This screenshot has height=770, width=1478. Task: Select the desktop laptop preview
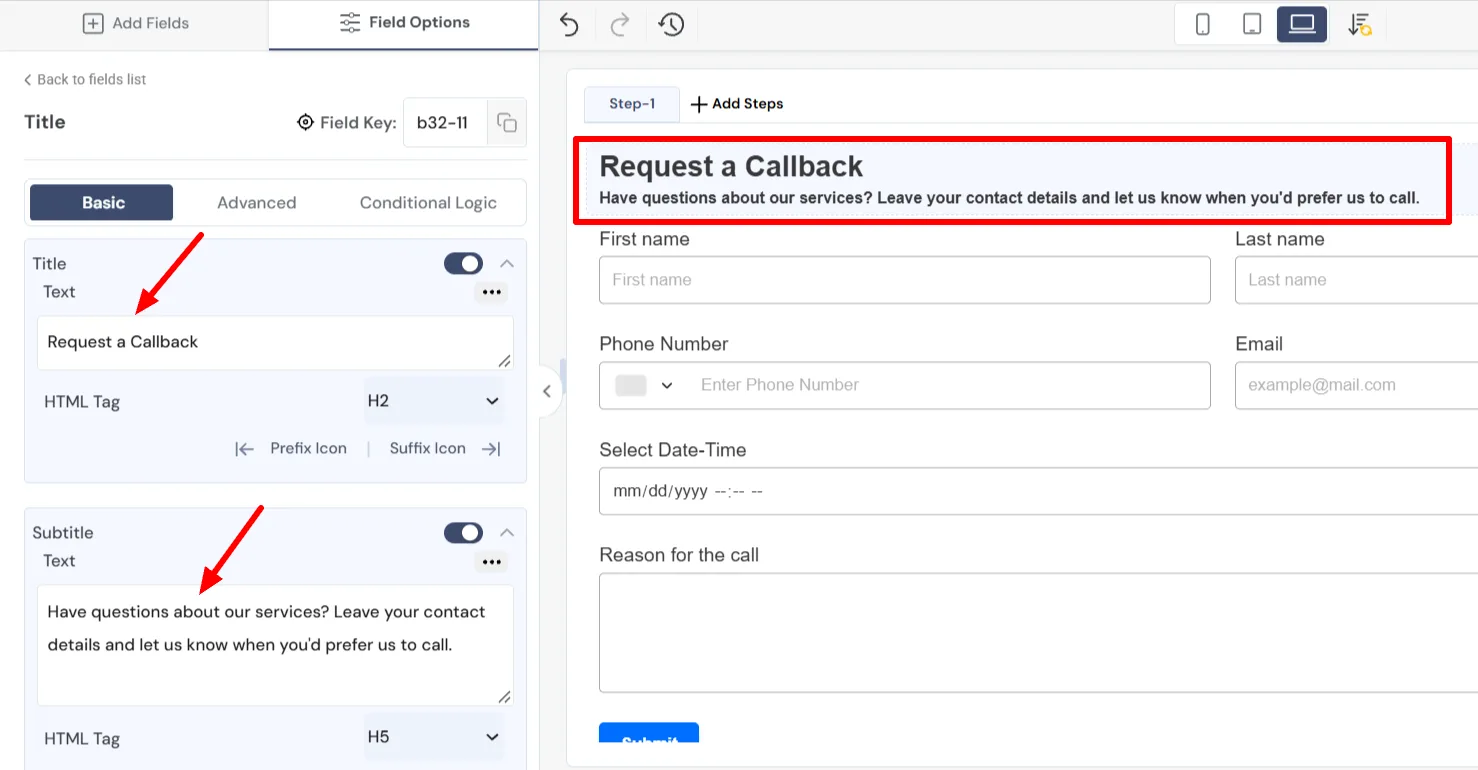(x=1302, y=25)
